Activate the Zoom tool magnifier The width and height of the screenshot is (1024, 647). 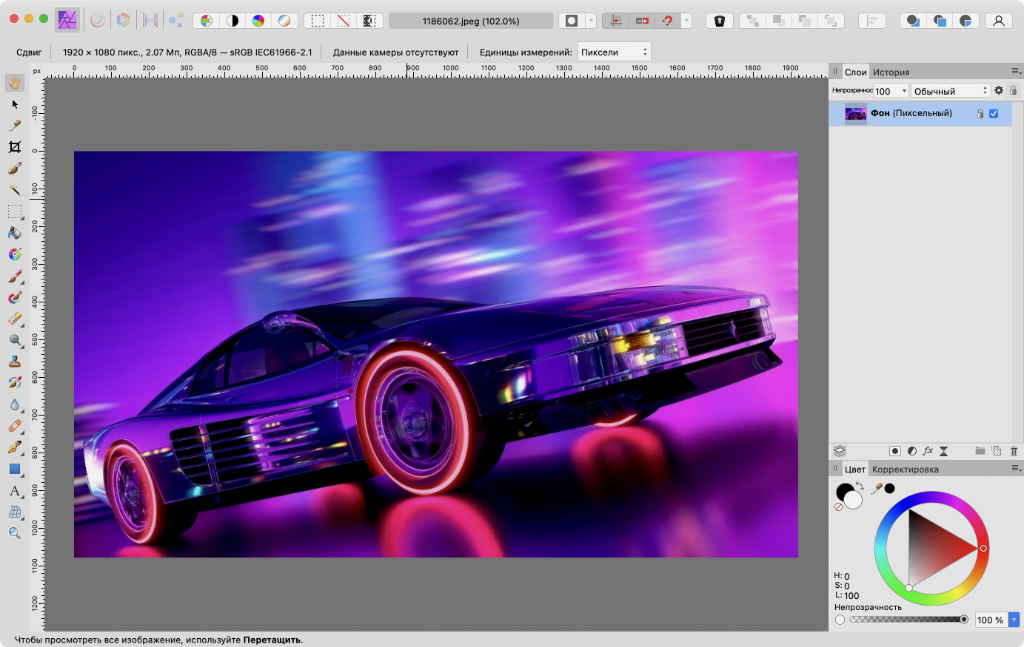coord(15,533)
